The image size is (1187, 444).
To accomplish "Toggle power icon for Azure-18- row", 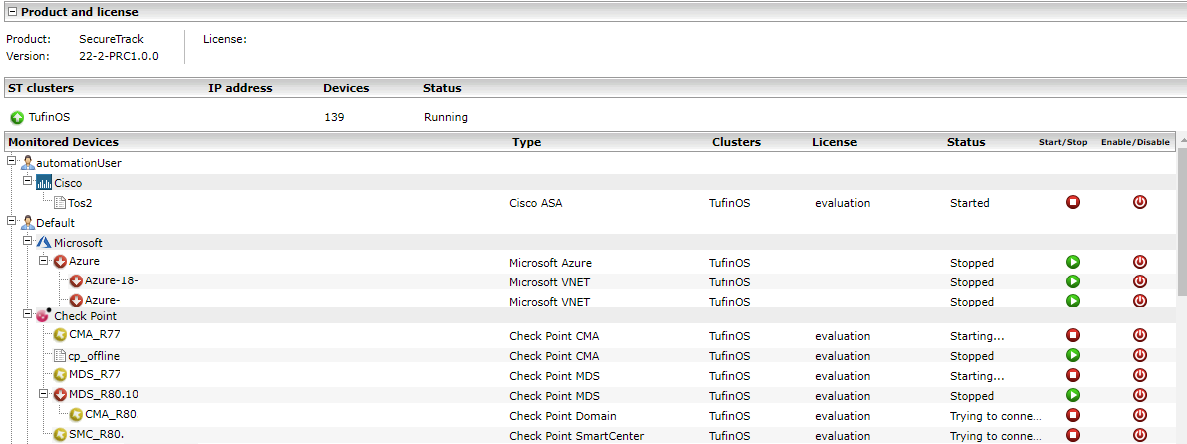I will pyautogui.click(x=1139, y=281).
